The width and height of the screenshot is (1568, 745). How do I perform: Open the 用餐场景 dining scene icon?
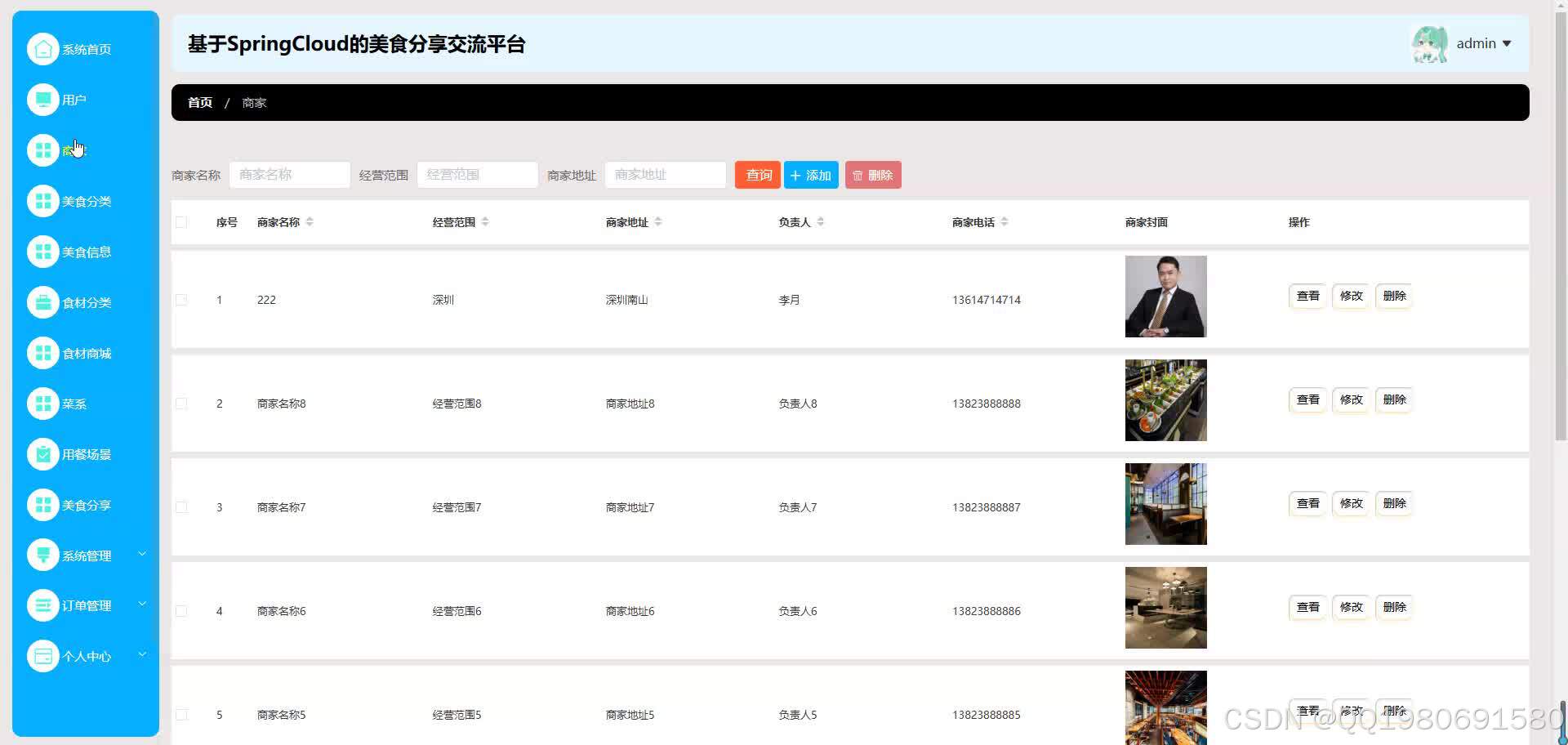pos(43,453)
